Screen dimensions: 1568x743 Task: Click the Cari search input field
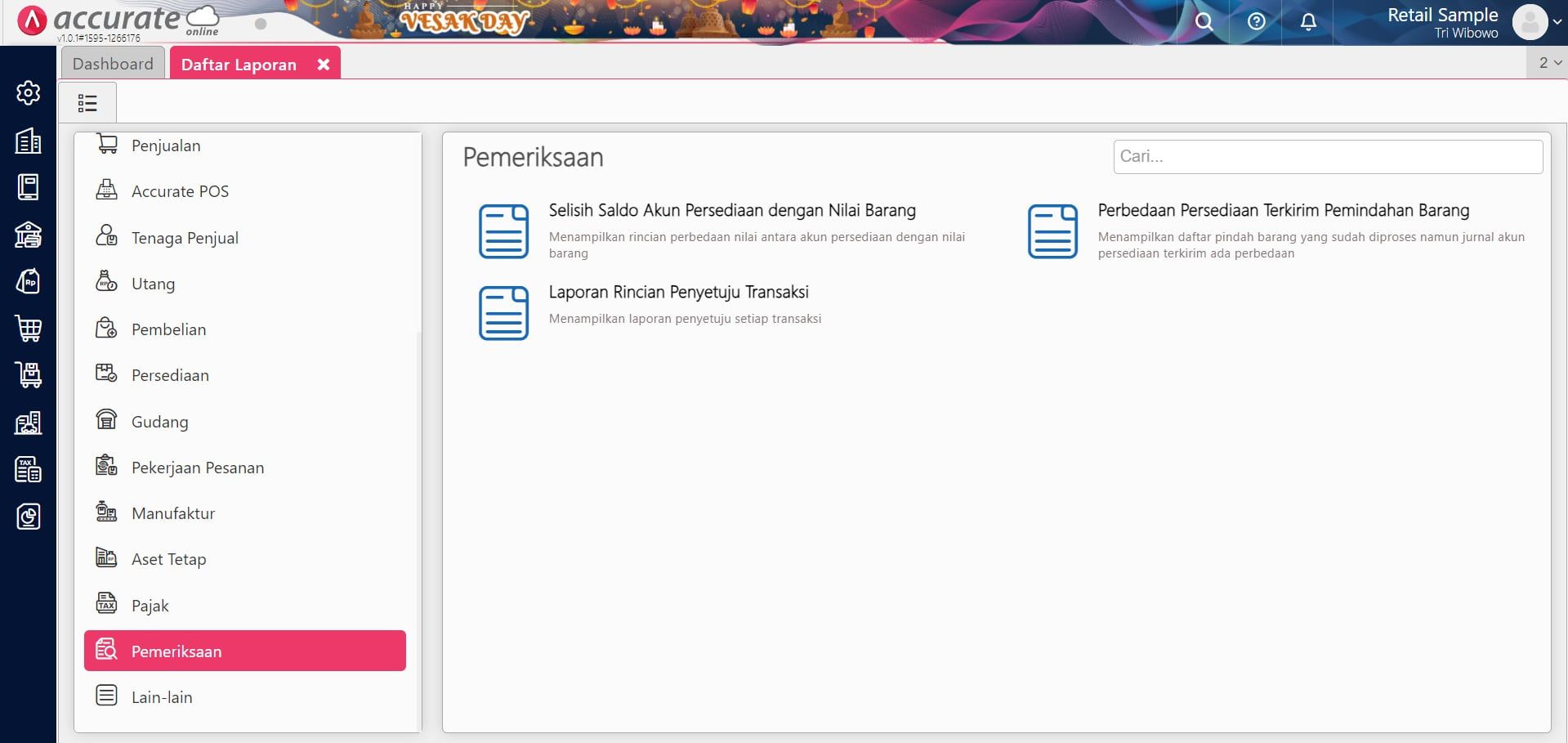point(1327,156)
